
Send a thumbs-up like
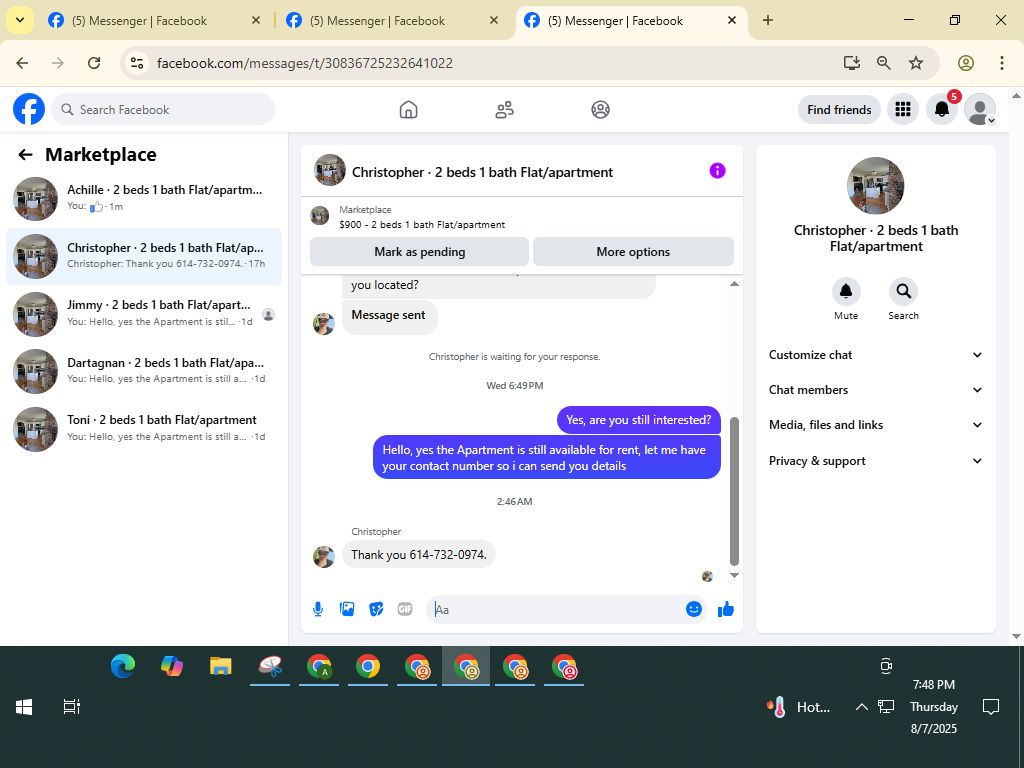tap(726, 609)
